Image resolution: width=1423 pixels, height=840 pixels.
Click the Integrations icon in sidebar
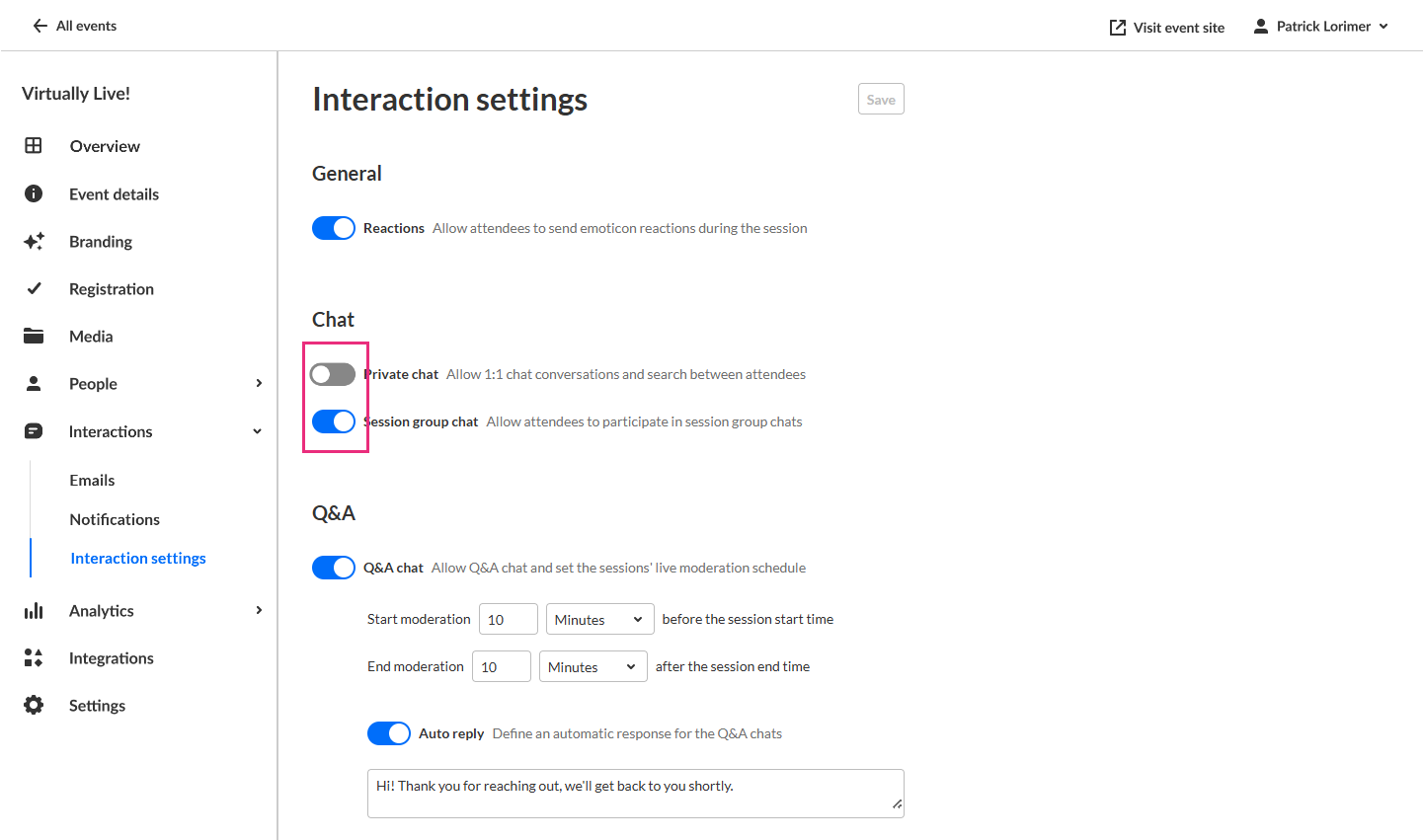pyautogui.click(x=34, y=657)
